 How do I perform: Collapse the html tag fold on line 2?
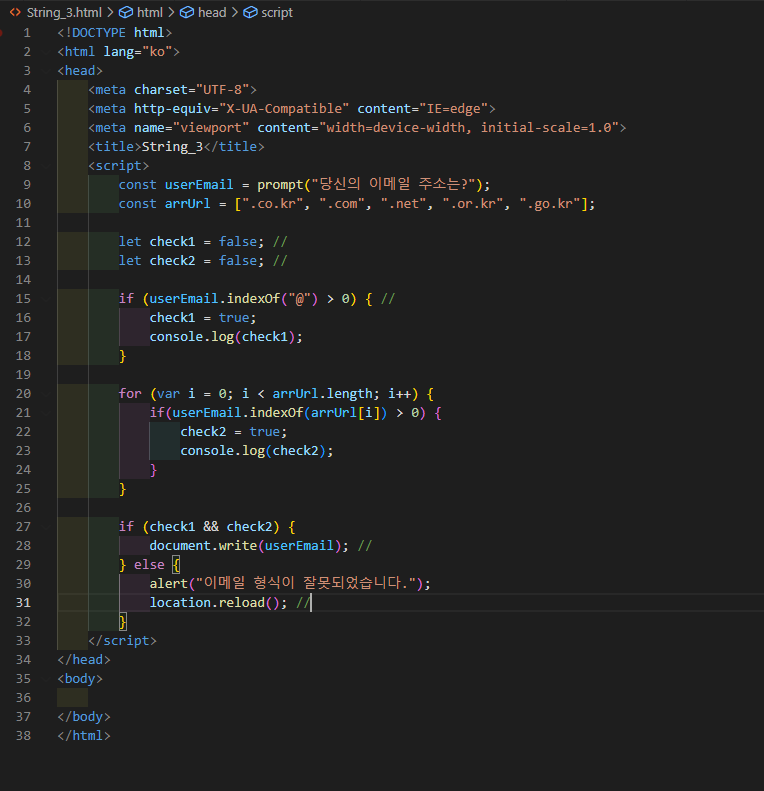pos(46,52)
